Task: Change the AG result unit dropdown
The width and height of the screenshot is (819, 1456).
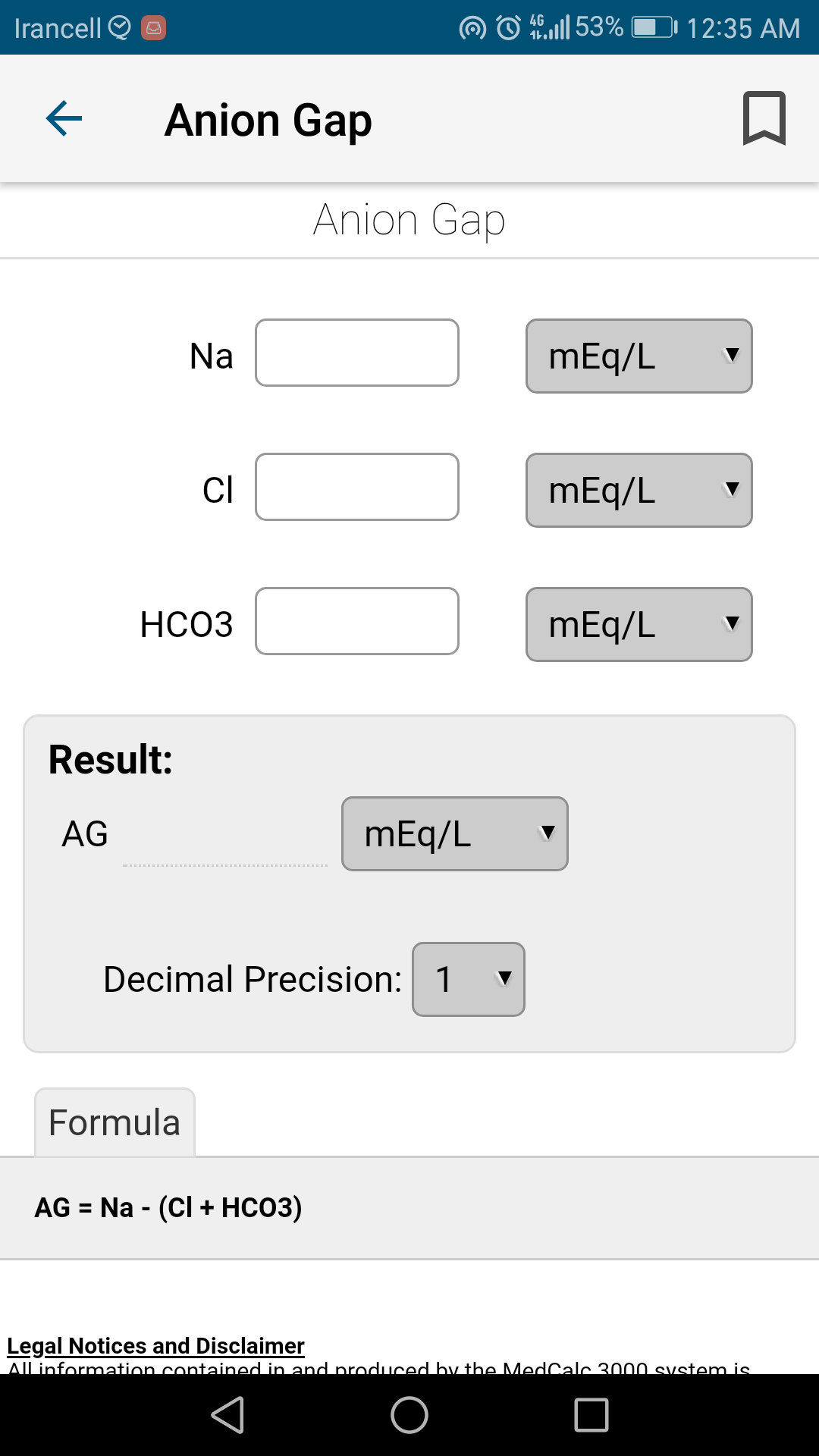Action: tap(455, 834)
